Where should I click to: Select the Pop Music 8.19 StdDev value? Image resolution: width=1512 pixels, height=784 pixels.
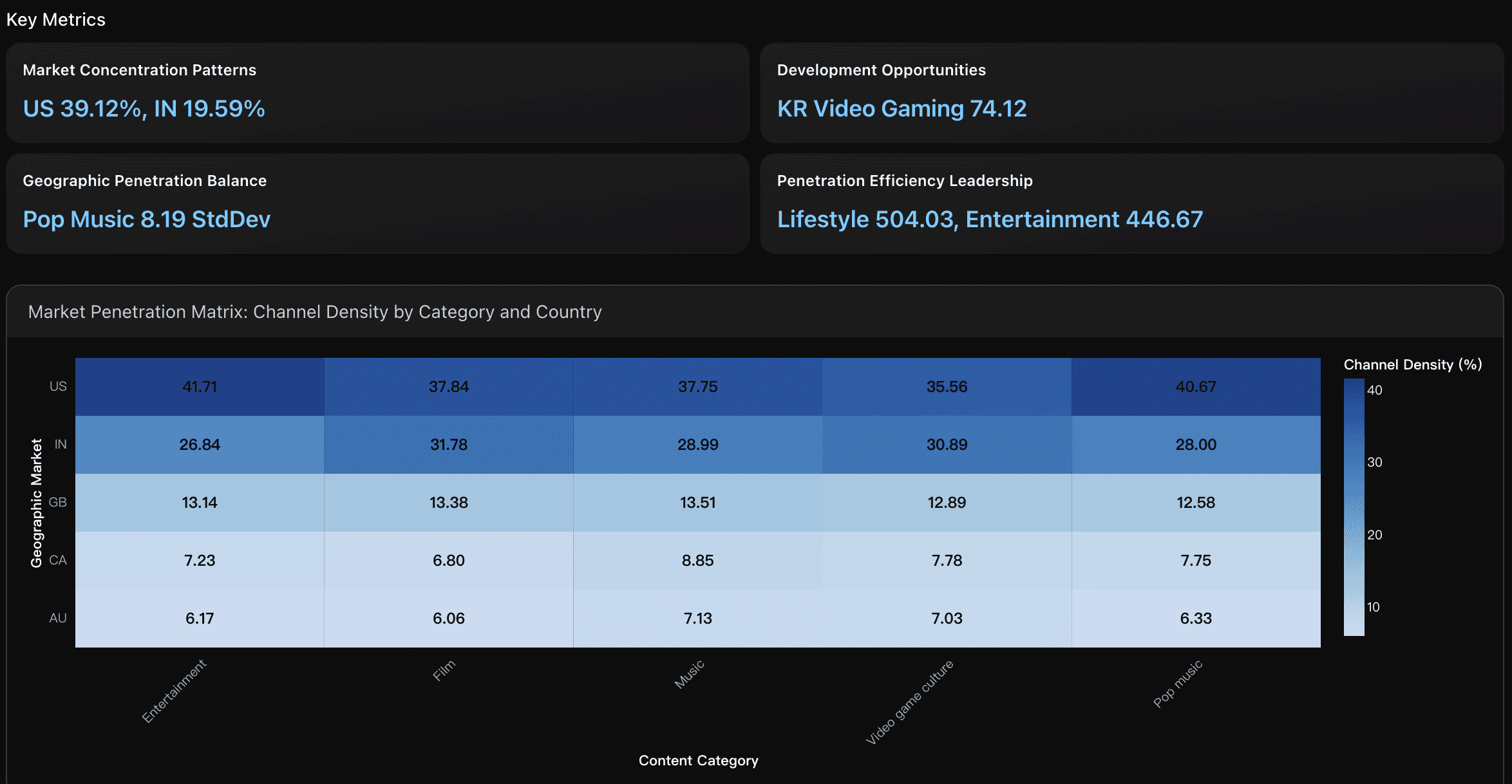146,219
